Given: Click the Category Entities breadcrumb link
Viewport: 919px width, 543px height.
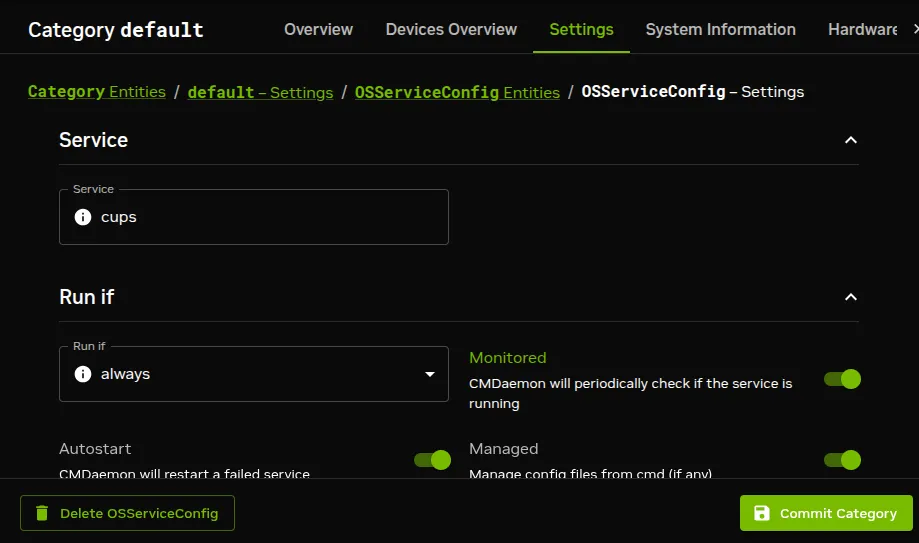Looking at the screenshot, I should [x=97, y=91].
